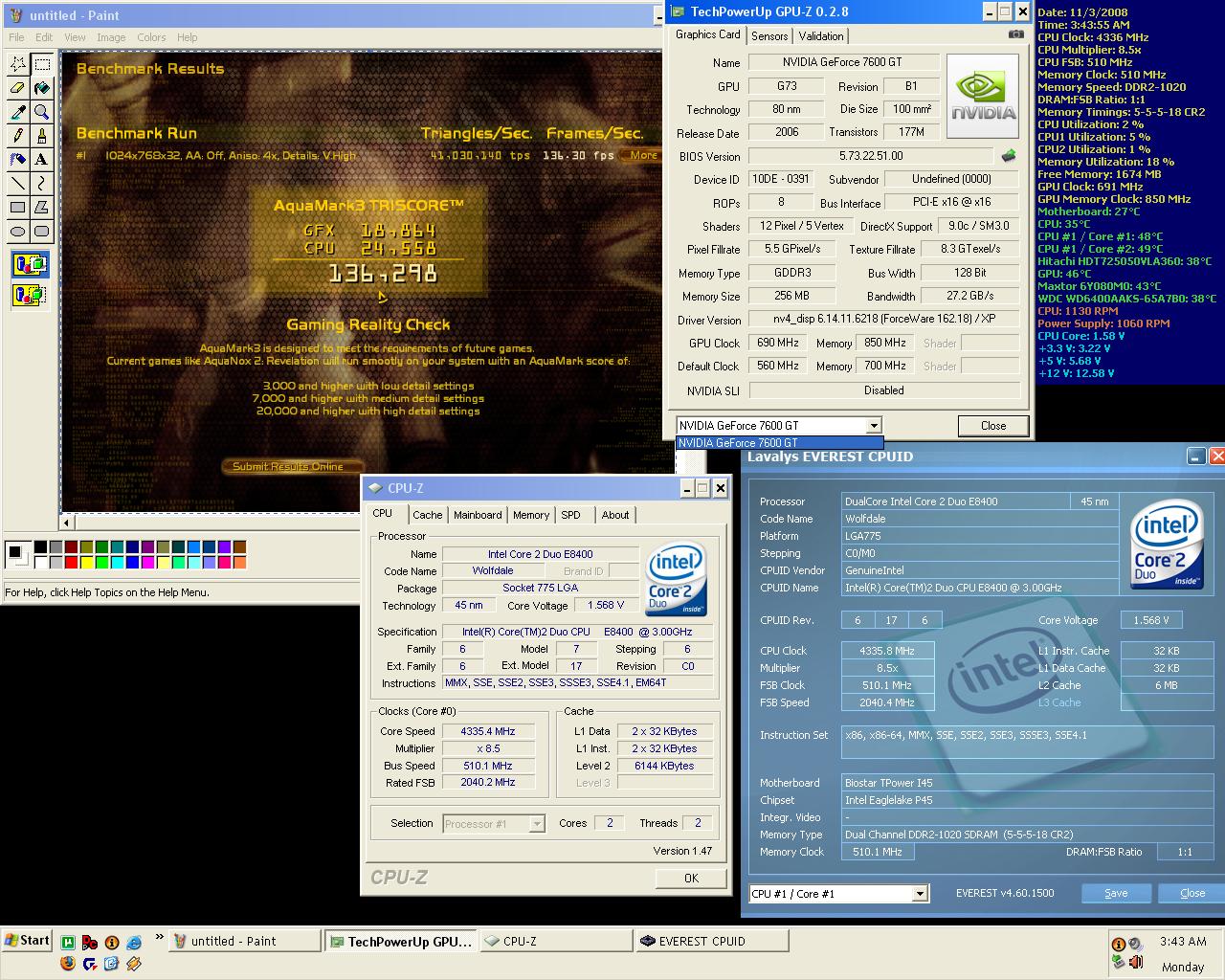
Task: Launch Firefox from the quick launch bar
Action: pos(68,963)
